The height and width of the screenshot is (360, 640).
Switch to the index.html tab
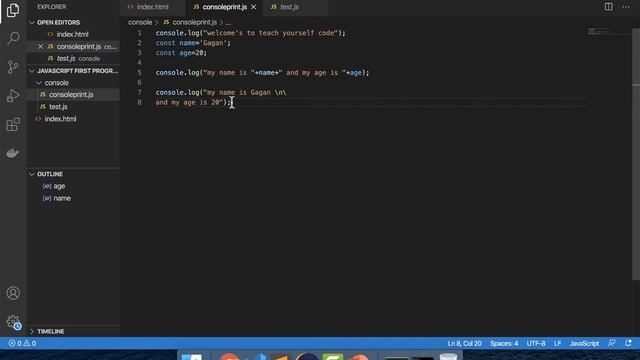tap(152, 7)
